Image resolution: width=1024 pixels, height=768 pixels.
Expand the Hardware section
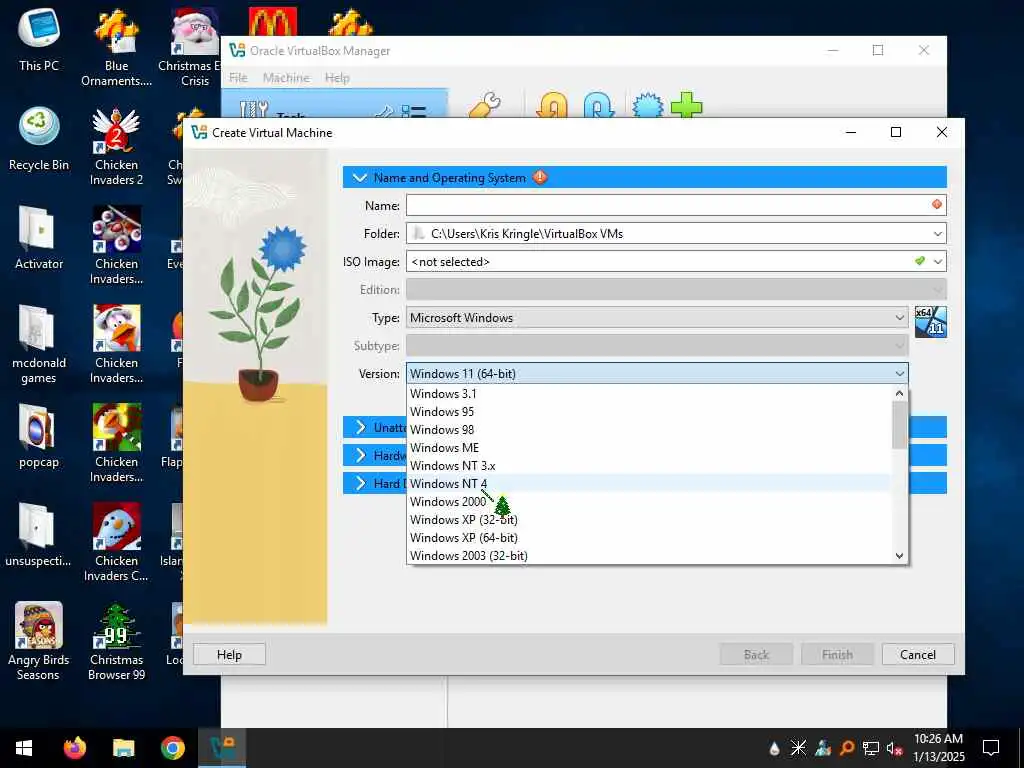pos(360,455)
